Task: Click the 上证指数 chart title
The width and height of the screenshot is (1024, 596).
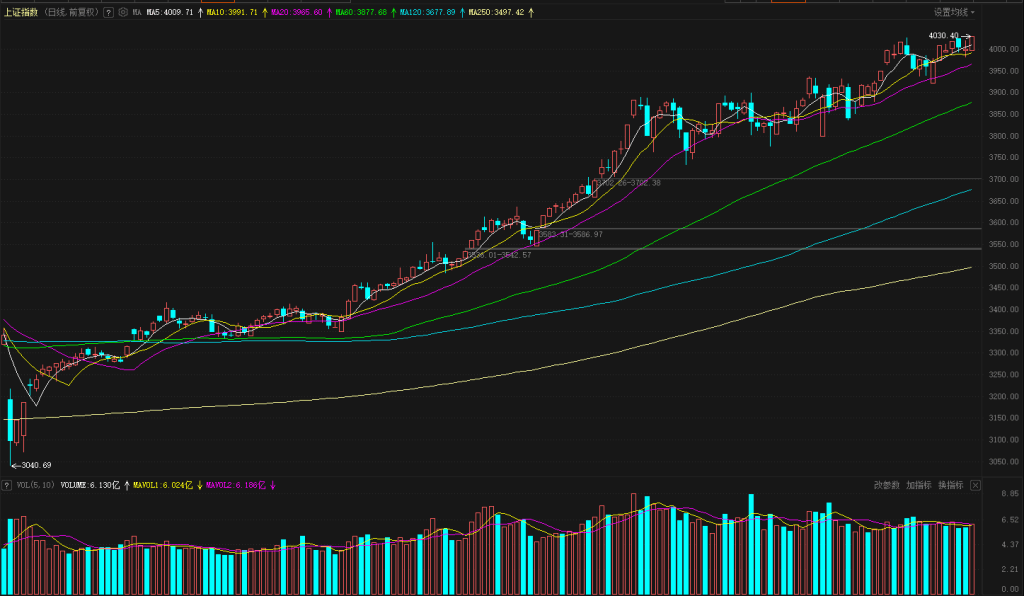Action: click(20, 13)
